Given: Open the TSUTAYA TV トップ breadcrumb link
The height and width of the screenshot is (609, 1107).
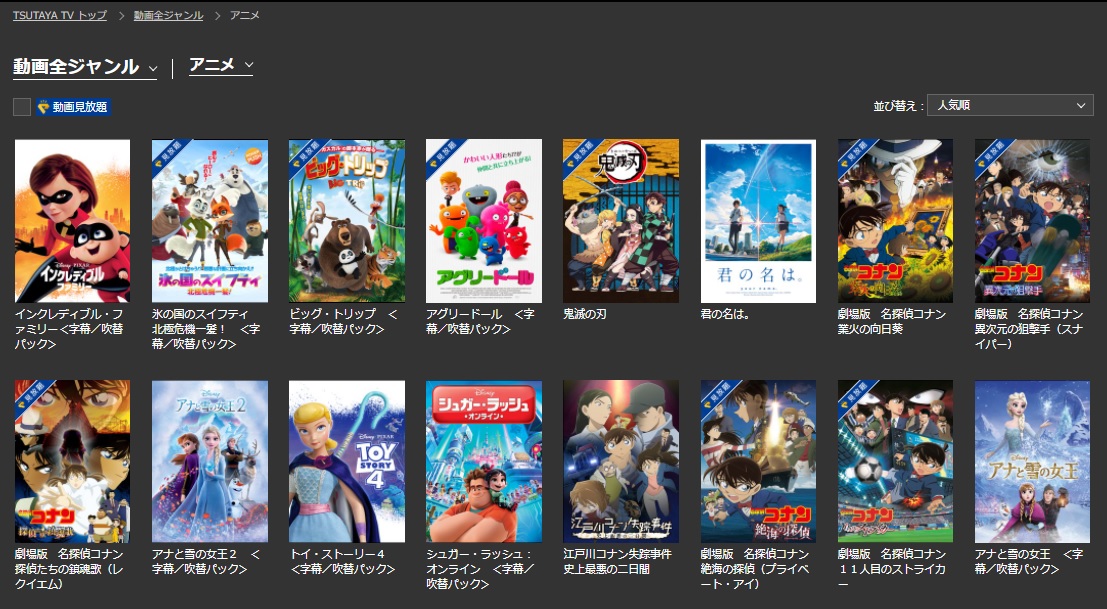Looking at the screenshot, I should click(60, 15).
